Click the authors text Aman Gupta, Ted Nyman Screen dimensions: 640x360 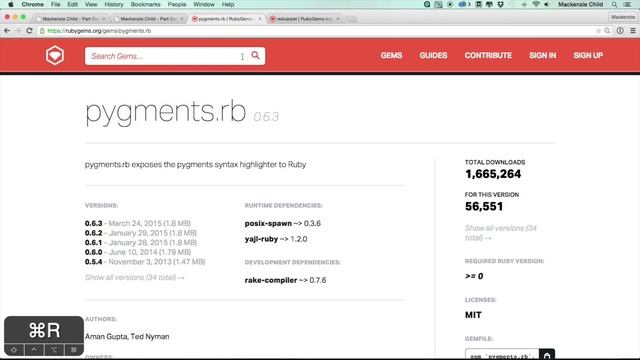[127, 337]
